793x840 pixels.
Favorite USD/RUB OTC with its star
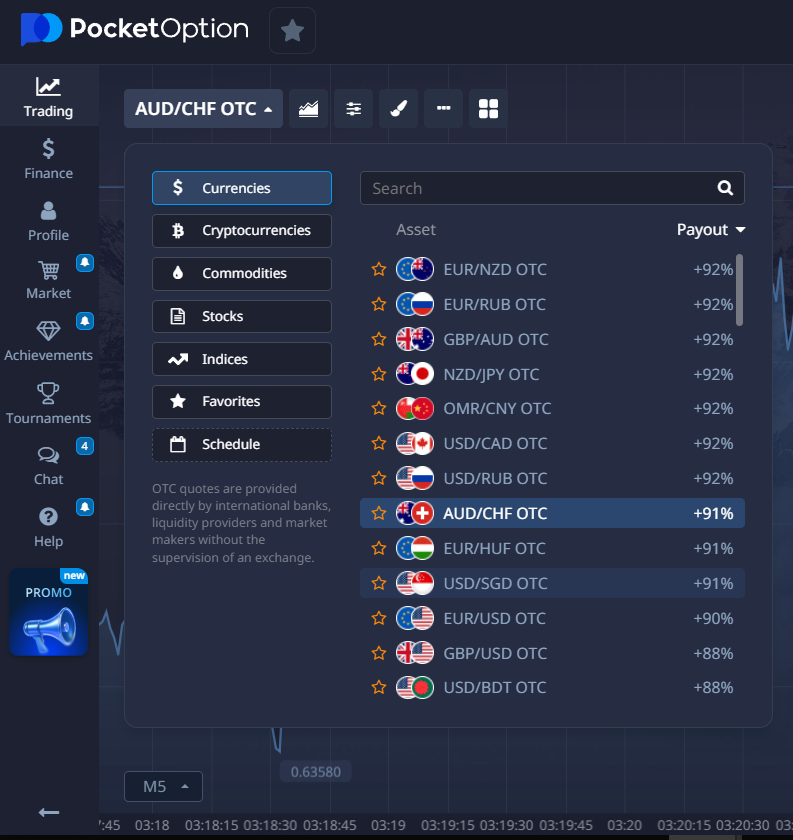[x=379, y=478]
